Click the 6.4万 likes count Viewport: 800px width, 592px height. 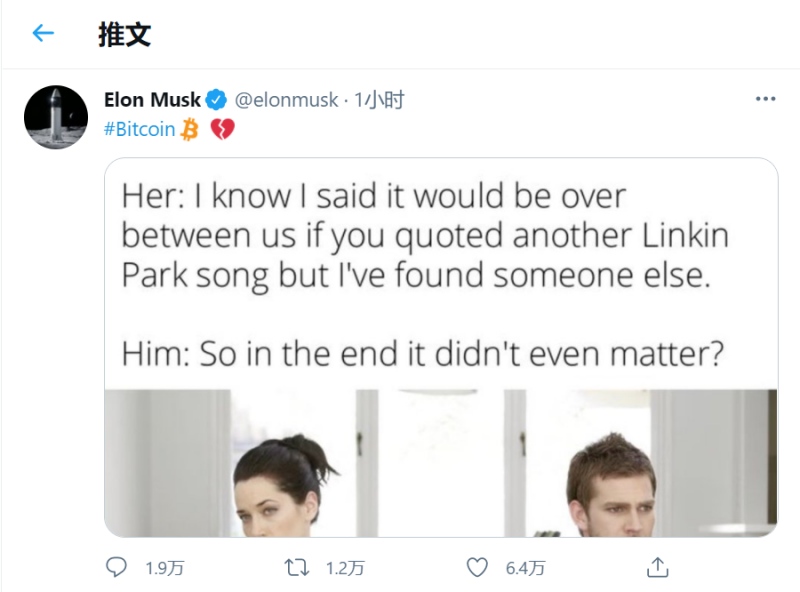525,568
